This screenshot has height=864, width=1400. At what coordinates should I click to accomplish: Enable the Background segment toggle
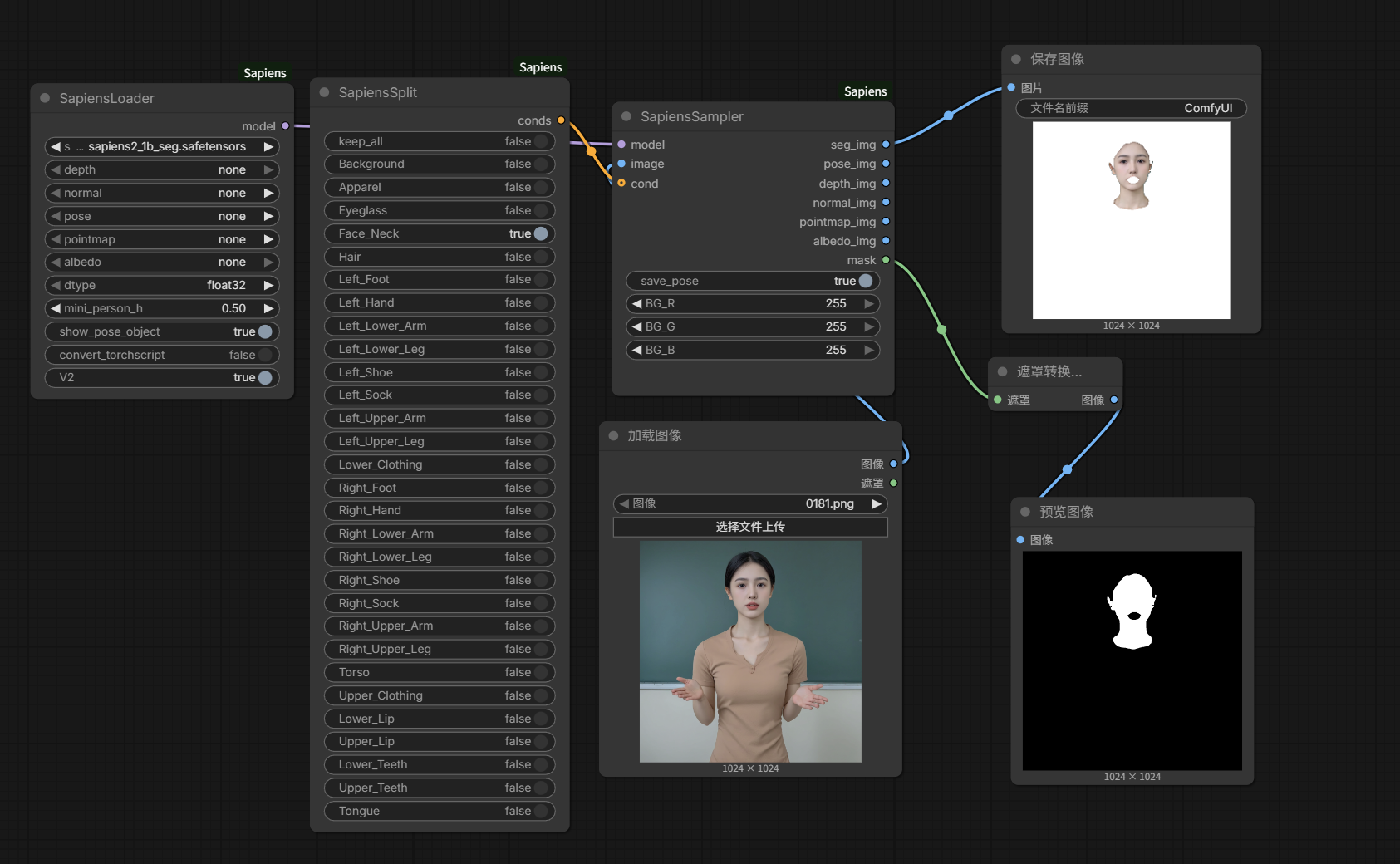coord(440,164)
